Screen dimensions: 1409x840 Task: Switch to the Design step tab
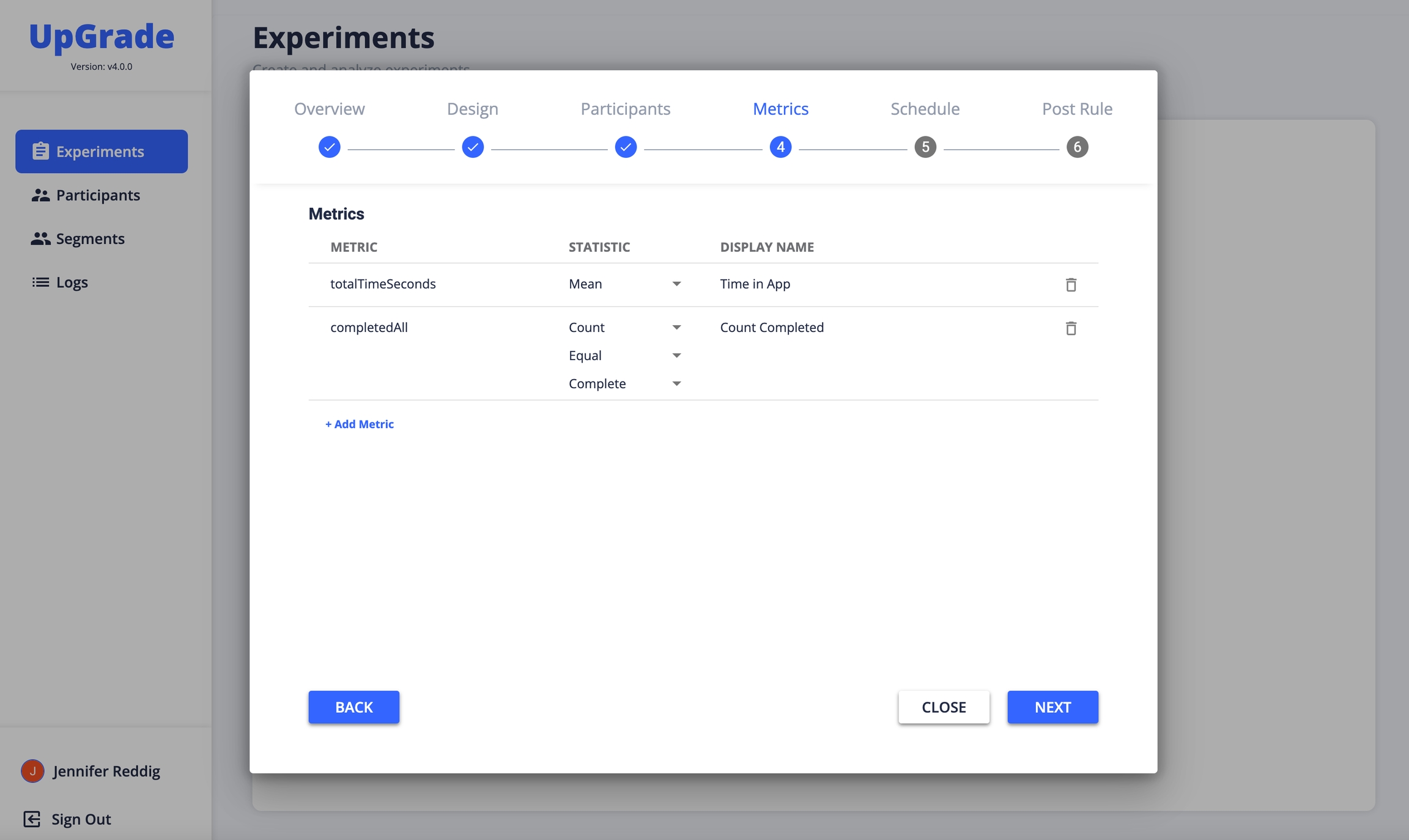pos(472,109)
